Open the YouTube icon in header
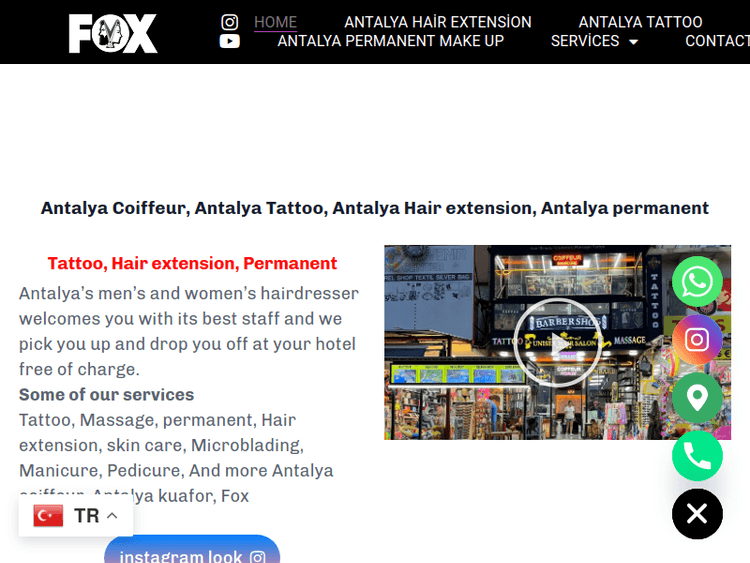Viewport: 750px width, 563px height. (230, 42)
